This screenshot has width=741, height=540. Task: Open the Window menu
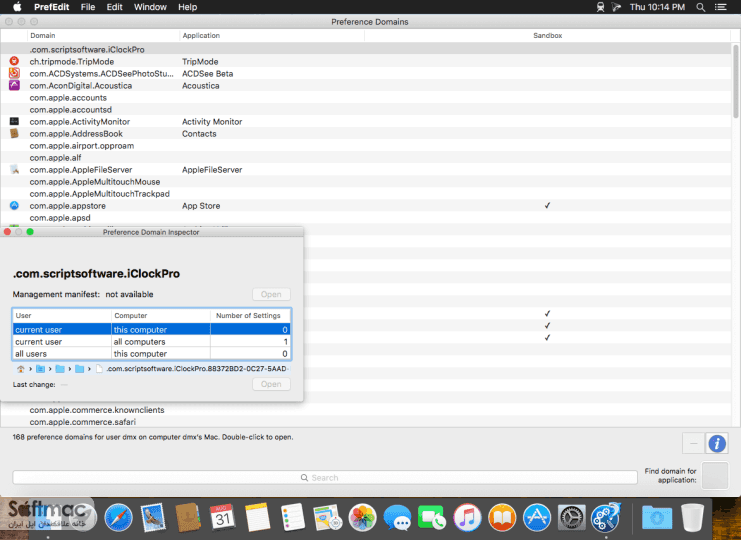coord(150,7)
